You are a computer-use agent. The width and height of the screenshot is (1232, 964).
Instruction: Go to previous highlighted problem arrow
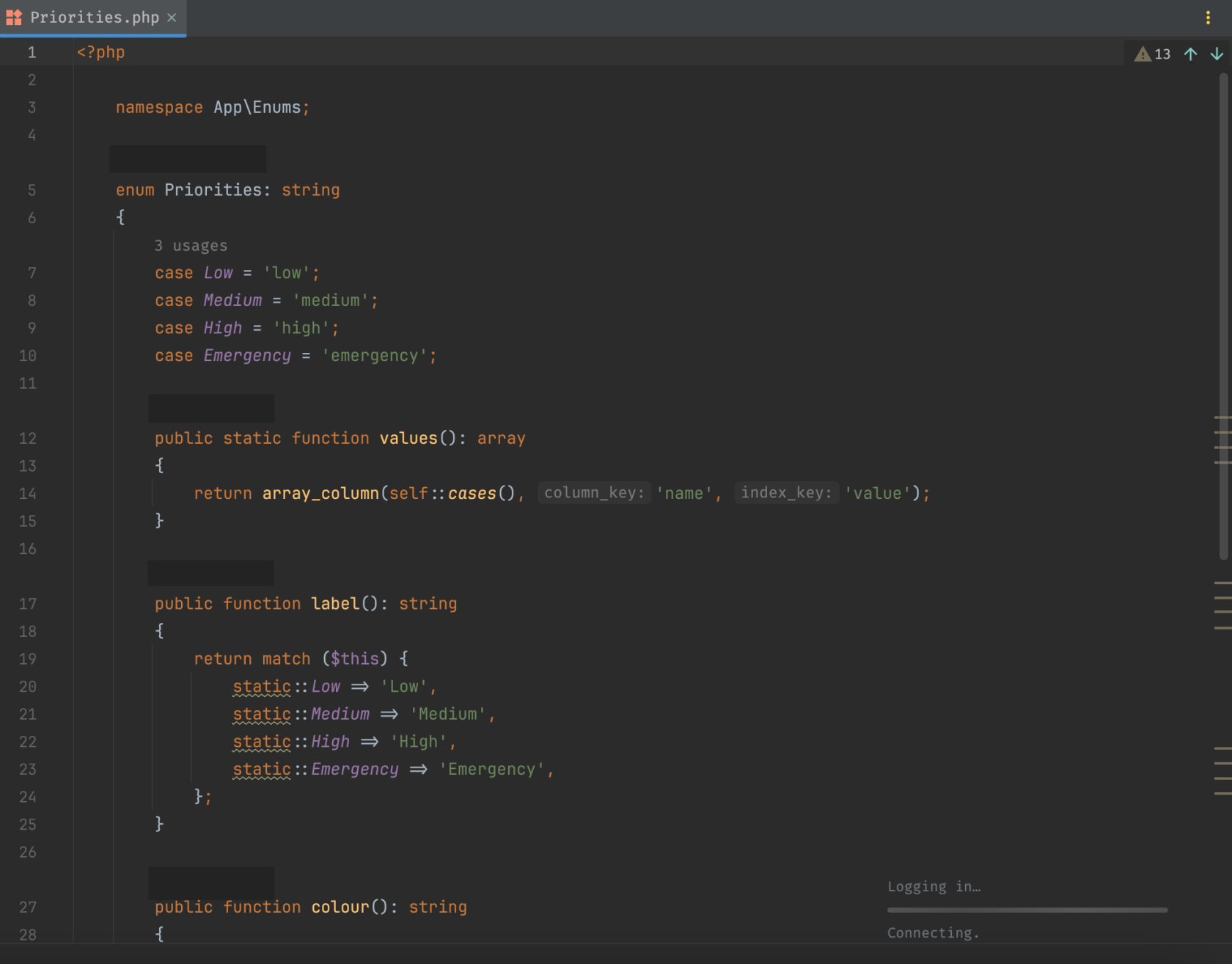pyautogui.click(x=1191, y=54)
